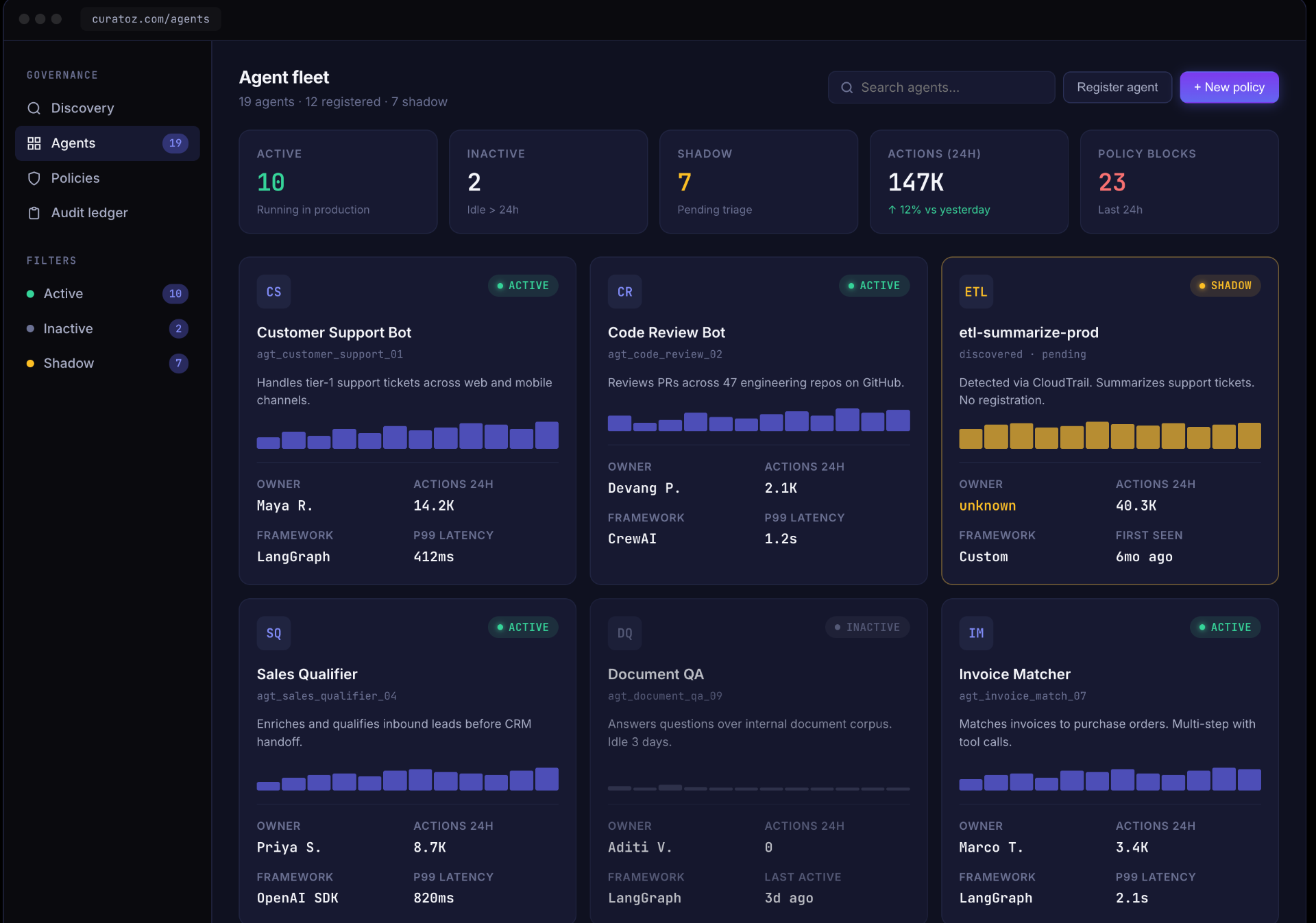Viewport: 1316px width, 923px height.
Task: Click the 19 count badge beside Agents
Action: click(x=175, y=143)
